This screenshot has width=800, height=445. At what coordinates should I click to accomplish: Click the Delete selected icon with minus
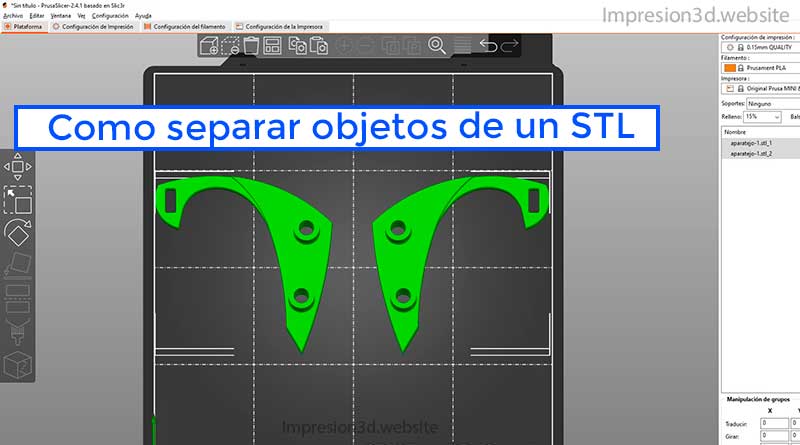coord(230,46)
